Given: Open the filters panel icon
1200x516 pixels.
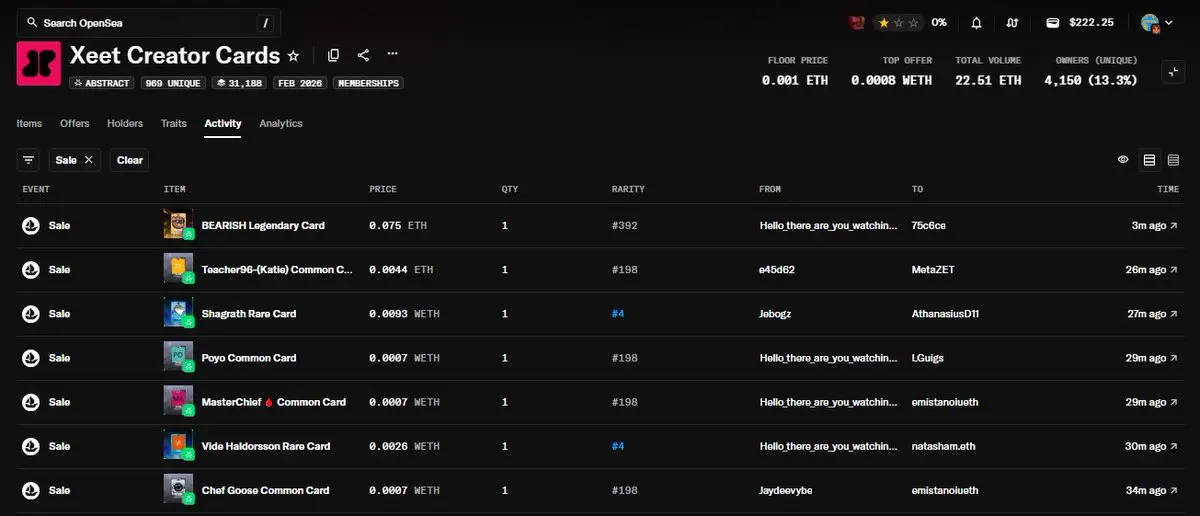Looking at the screenshot, I should [28, 160].
